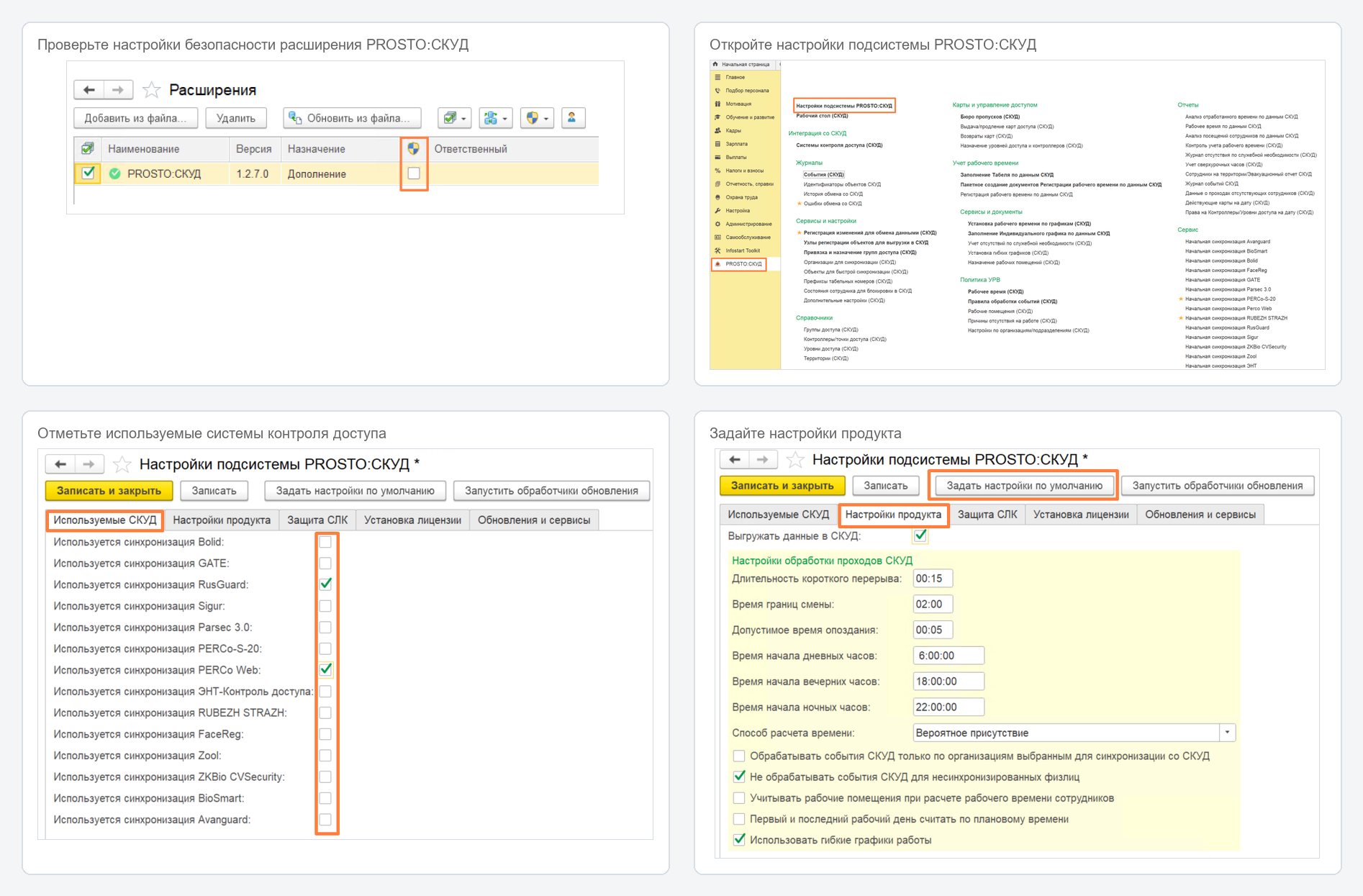The width and height of the screenshot is (1363, 896).
Task: Click Удалить button in Расширения
Action: (236, 117)
